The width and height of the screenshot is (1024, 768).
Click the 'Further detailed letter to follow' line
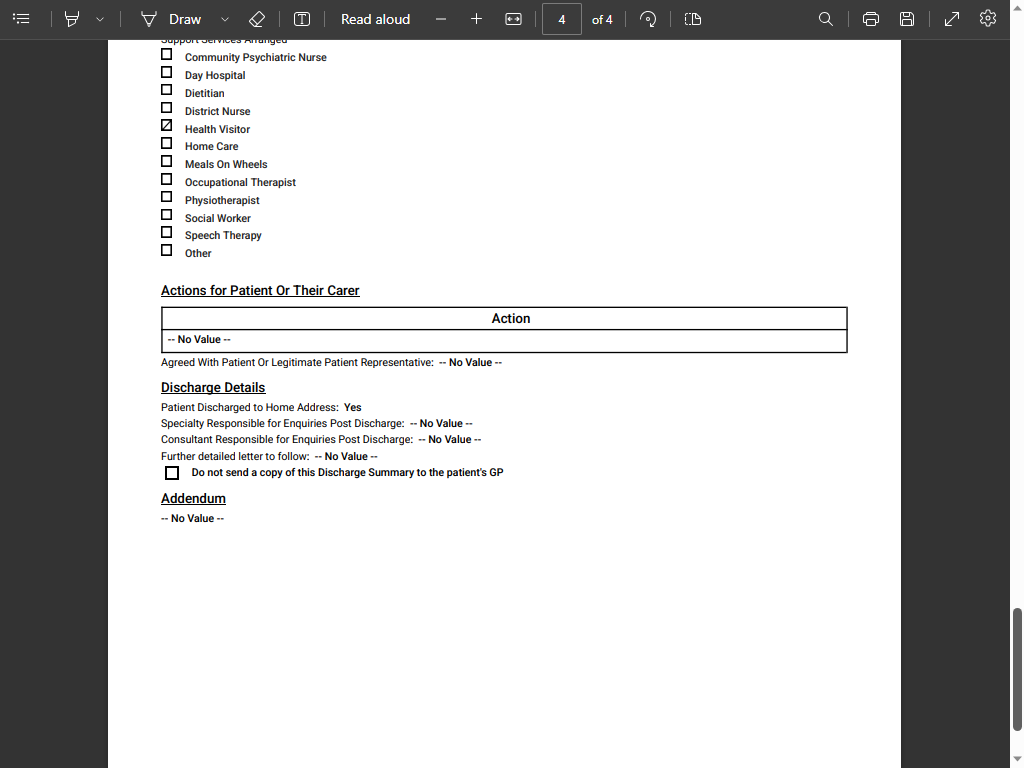269,456
